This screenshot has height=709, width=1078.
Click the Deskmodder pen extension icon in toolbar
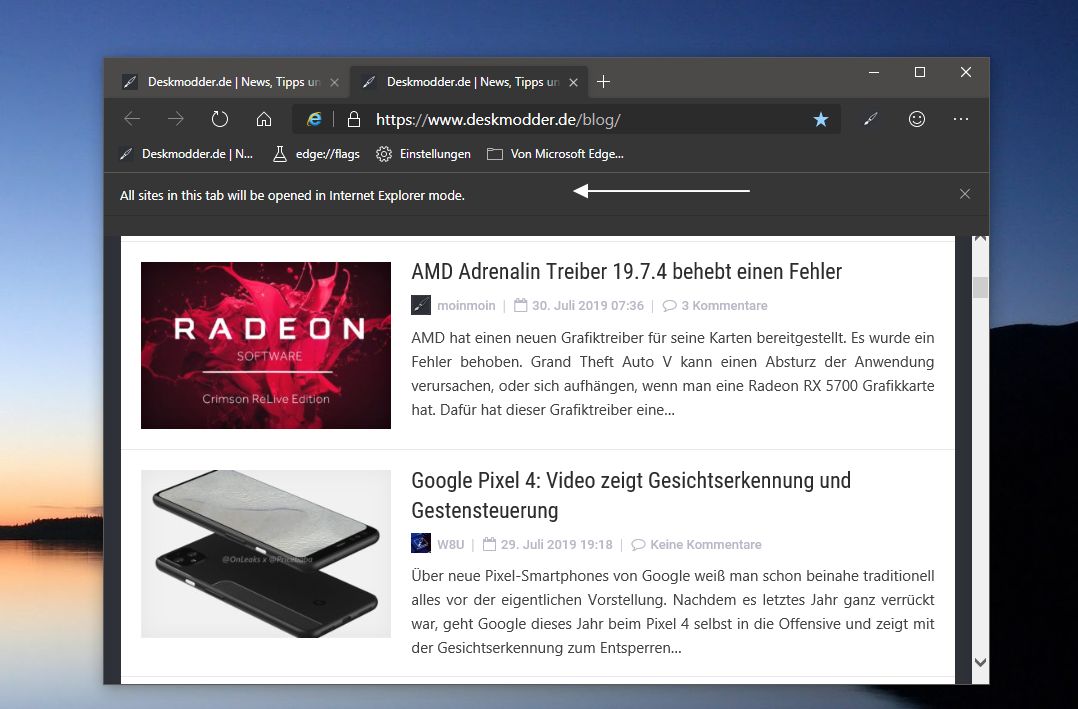coord(870,119)
